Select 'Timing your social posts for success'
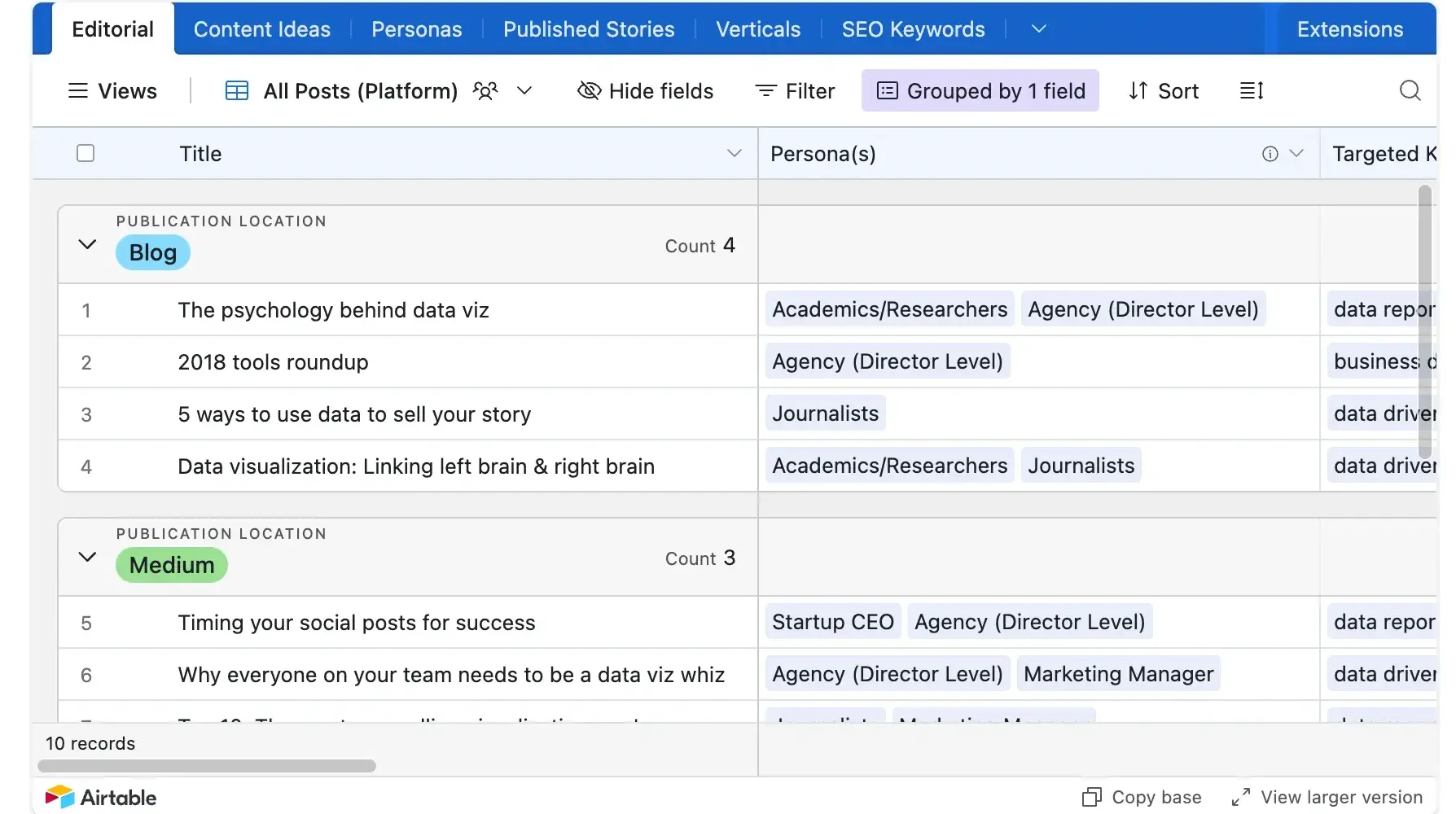The width and height of the screenshot is (1456, 814). pyautogui.click(x=357, y=623)
